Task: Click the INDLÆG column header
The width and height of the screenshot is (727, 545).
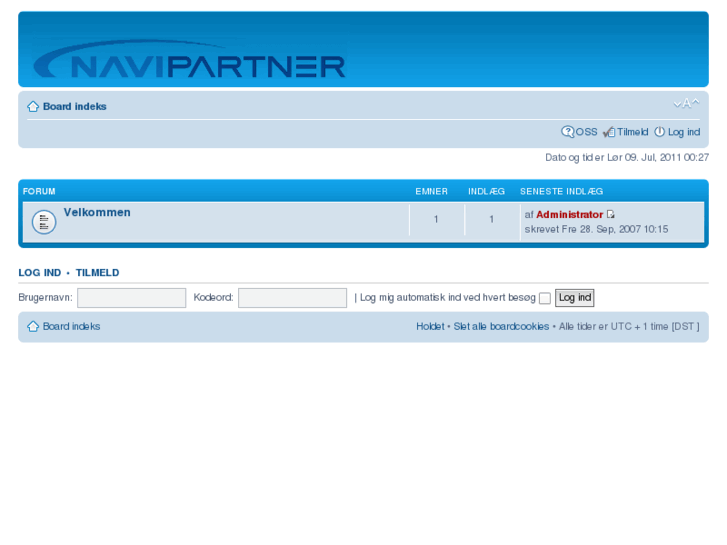Action: coord(486,192)
